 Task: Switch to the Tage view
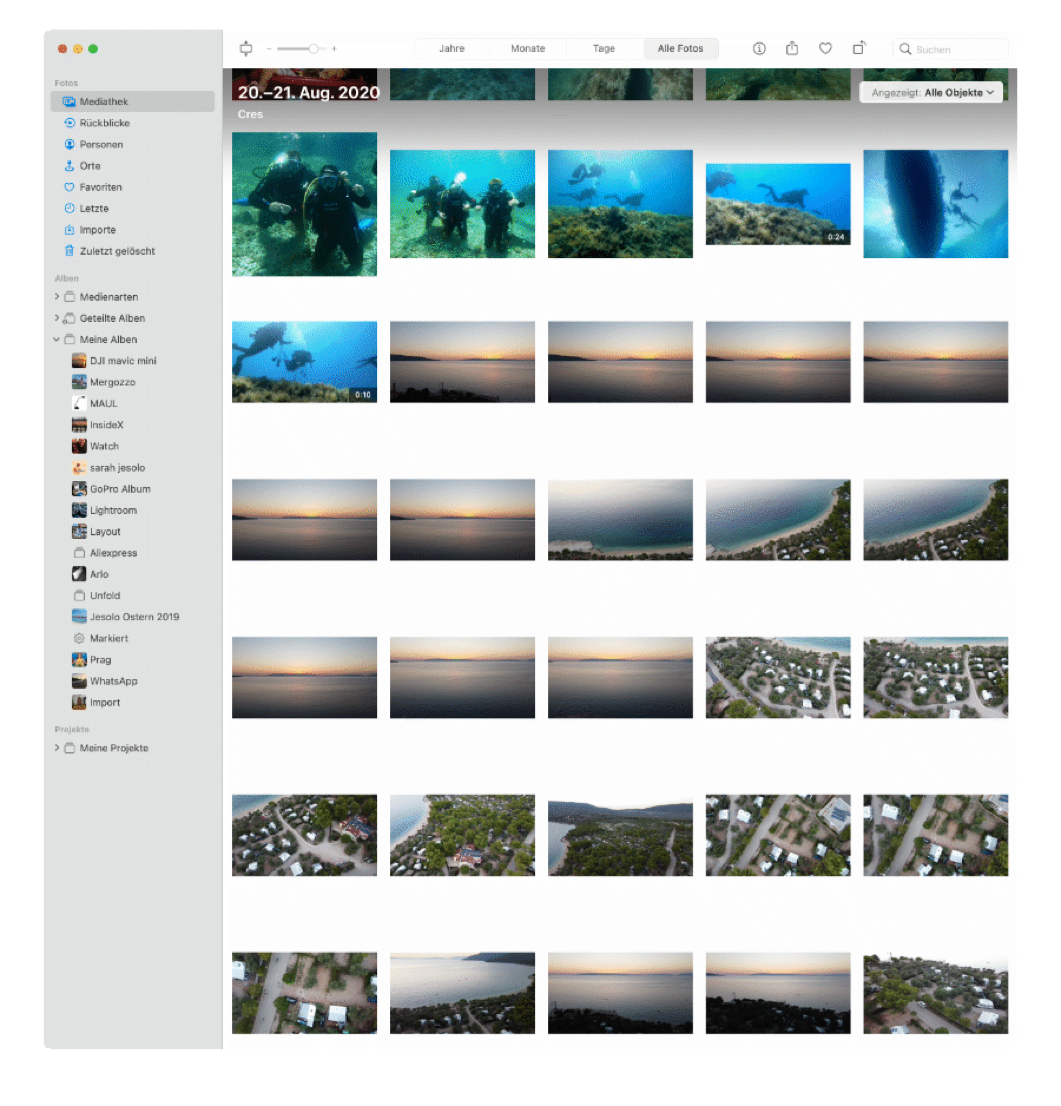point(604,49)
